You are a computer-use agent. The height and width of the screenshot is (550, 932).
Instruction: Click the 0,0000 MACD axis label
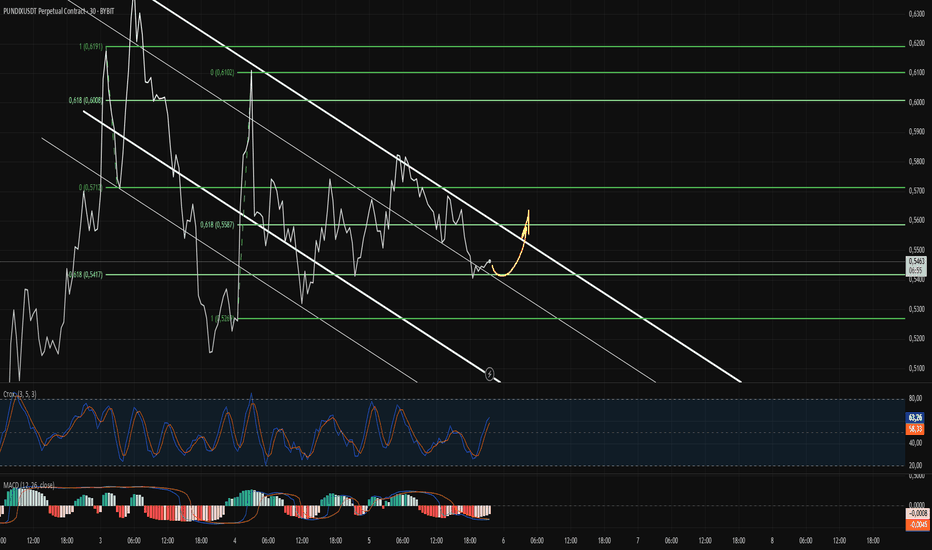click(917, 505)
